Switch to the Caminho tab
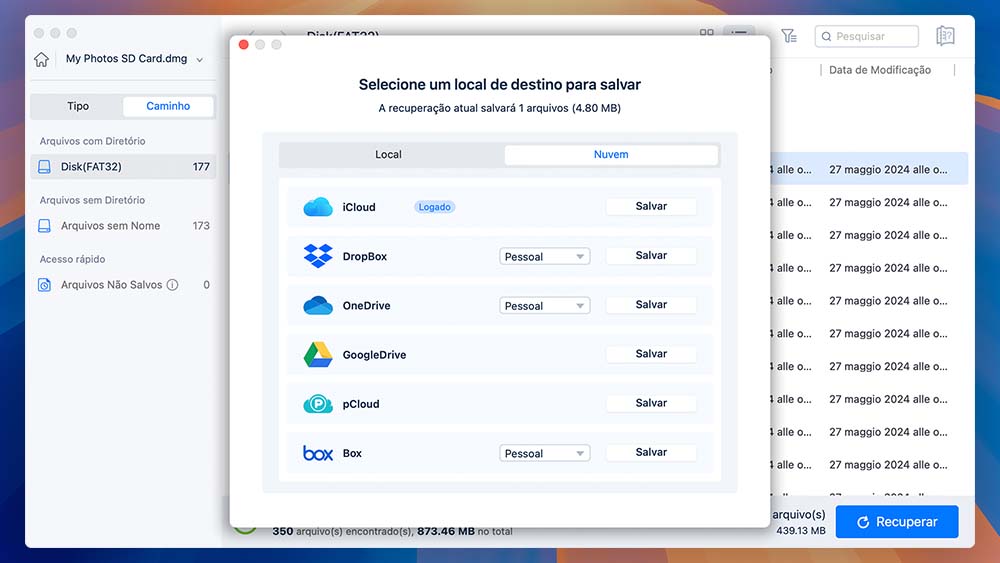The width and height of the screenshot is (1000, 563). click(168, 106)
